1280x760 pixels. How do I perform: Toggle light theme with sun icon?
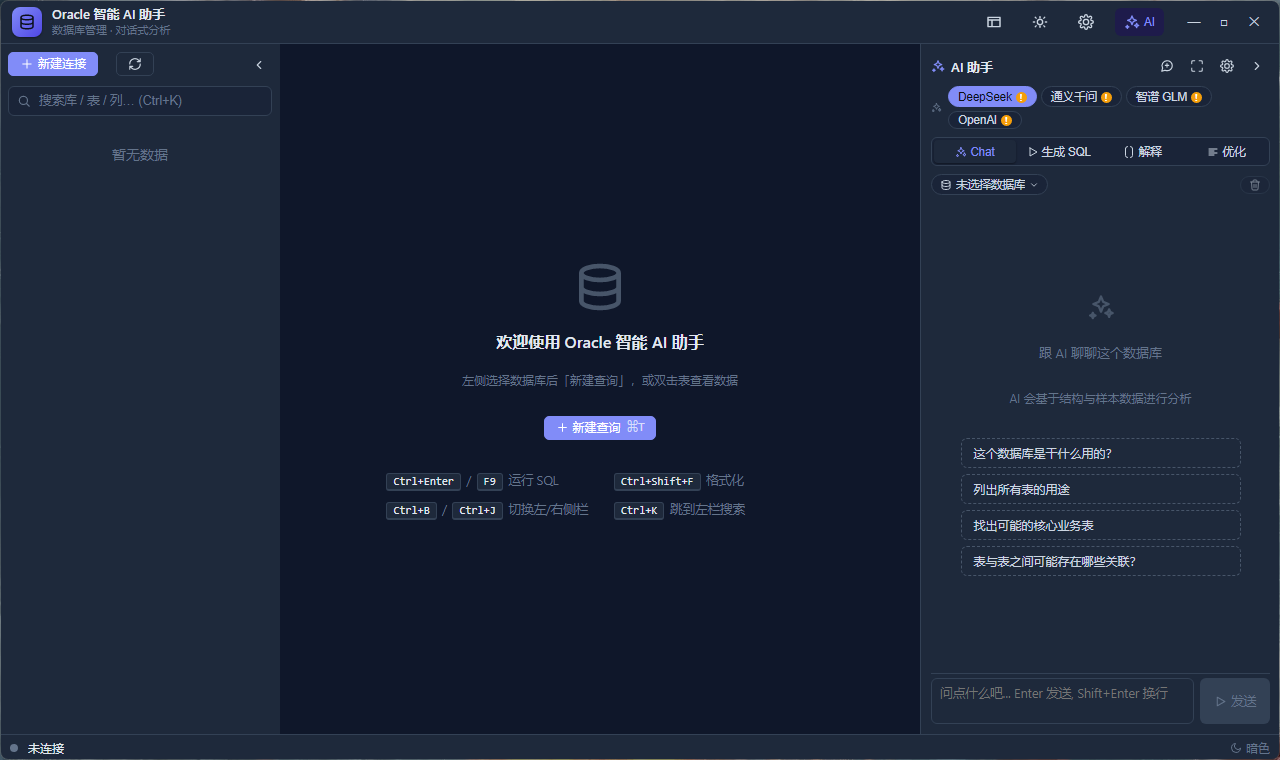[1040, 22]
